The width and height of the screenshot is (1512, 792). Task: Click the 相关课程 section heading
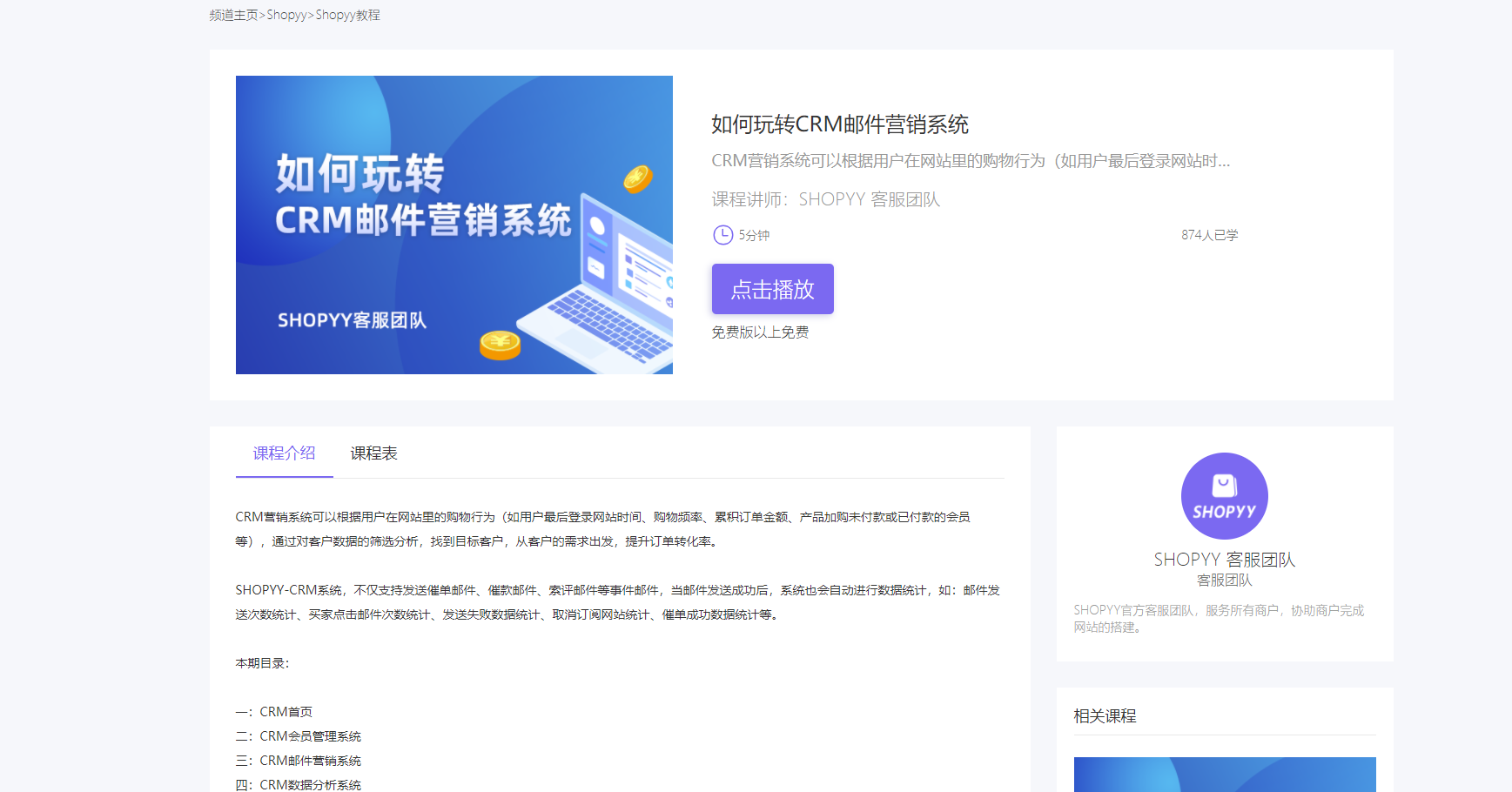pyautogui.click(x=1105, y=716)
